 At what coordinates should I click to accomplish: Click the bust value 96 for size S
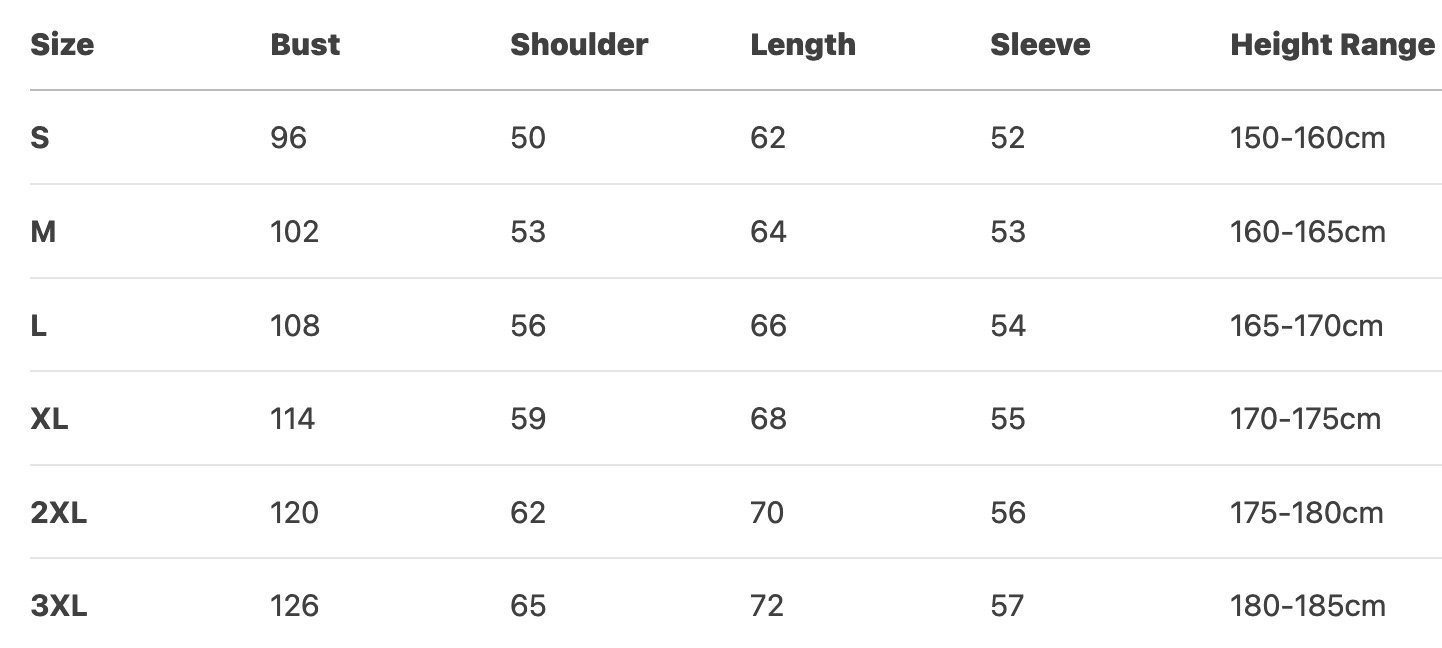tap(288, 138)
